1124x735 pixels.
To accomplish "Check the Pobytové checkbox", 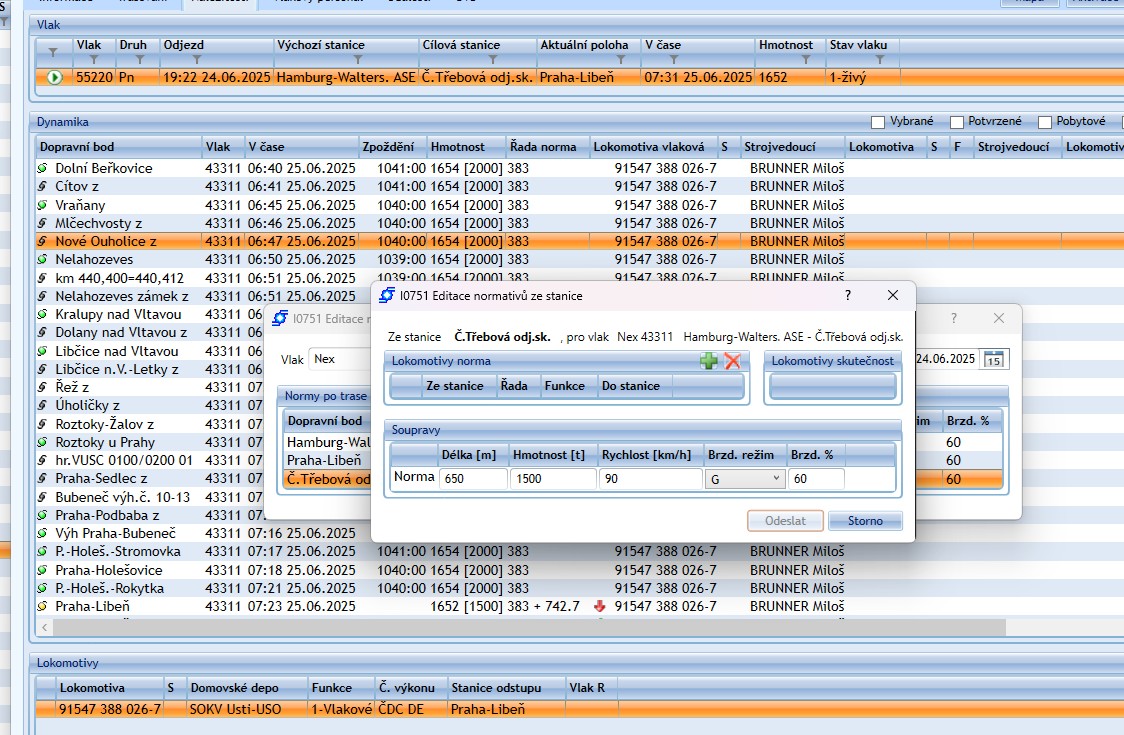I will point(1046,122).
